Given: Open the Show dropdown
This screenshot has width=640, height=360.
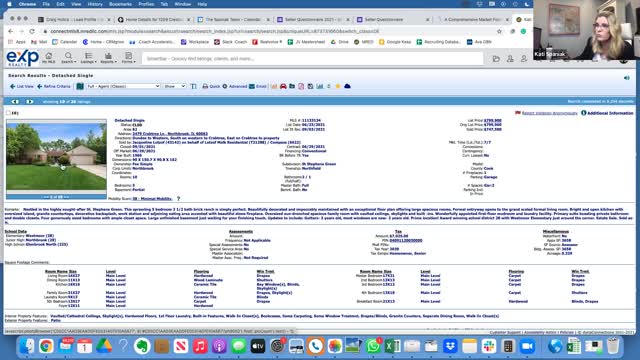Looking at the screenshot, I should [x=174, y=86].
